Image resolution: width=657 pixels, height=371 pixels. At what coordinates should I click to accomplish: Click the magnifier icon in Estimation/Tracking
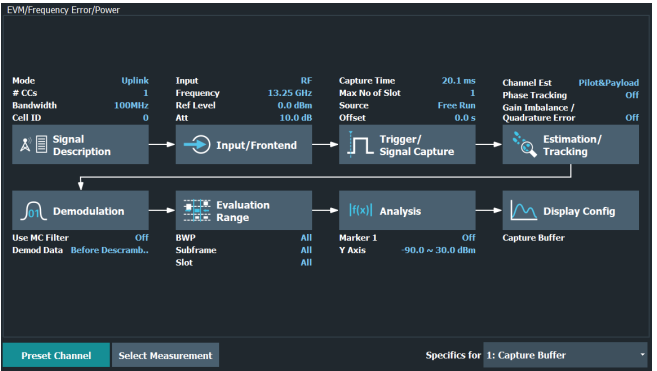(x=524, y=145)
